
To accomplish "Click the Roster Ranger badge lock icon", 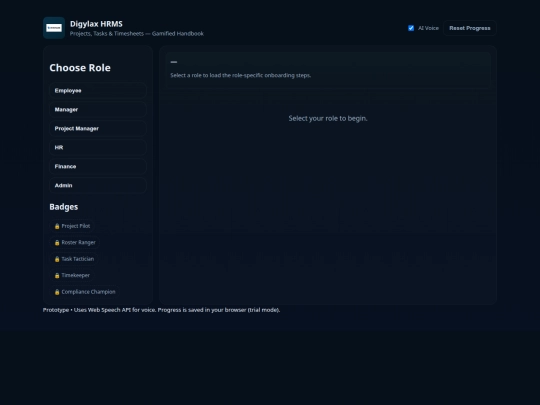I will tap(57, 243).
